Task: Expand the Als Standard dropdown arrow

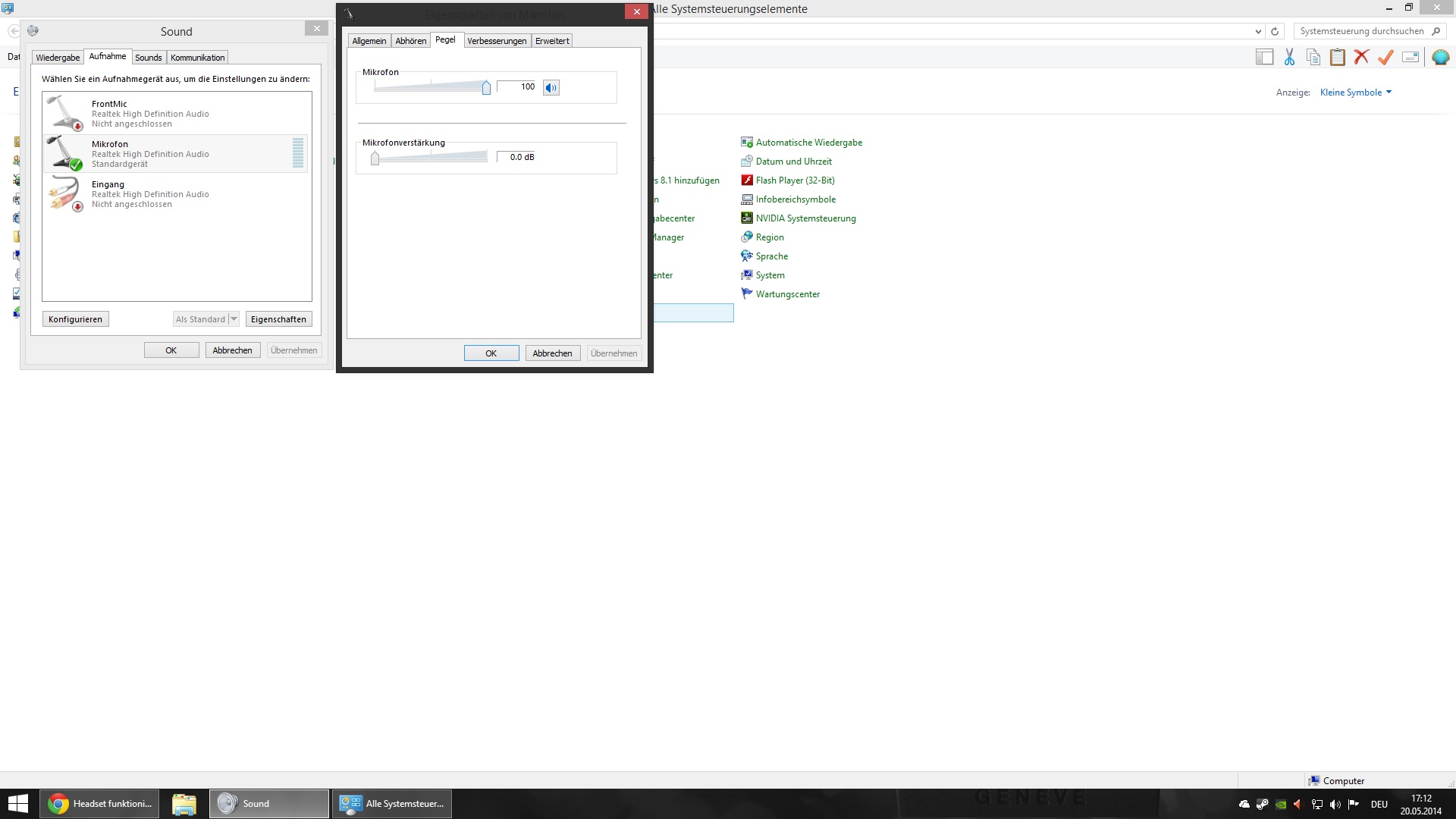Action: 234,319
